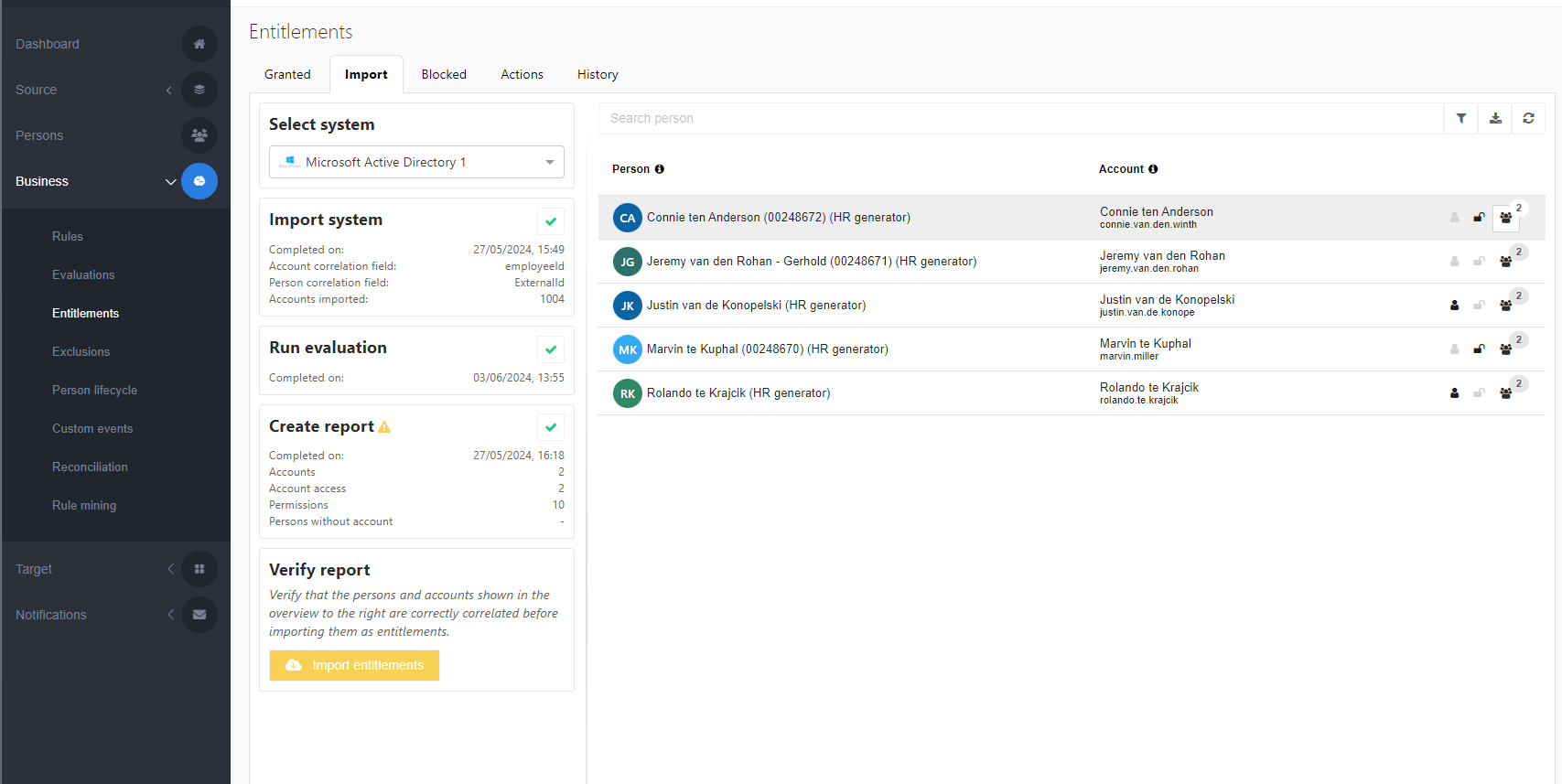This screenshot has height=784, width=1562.
Task: Click the unlock icon in Marvin te Kuphal row
Action: [x=1479, y=349]
